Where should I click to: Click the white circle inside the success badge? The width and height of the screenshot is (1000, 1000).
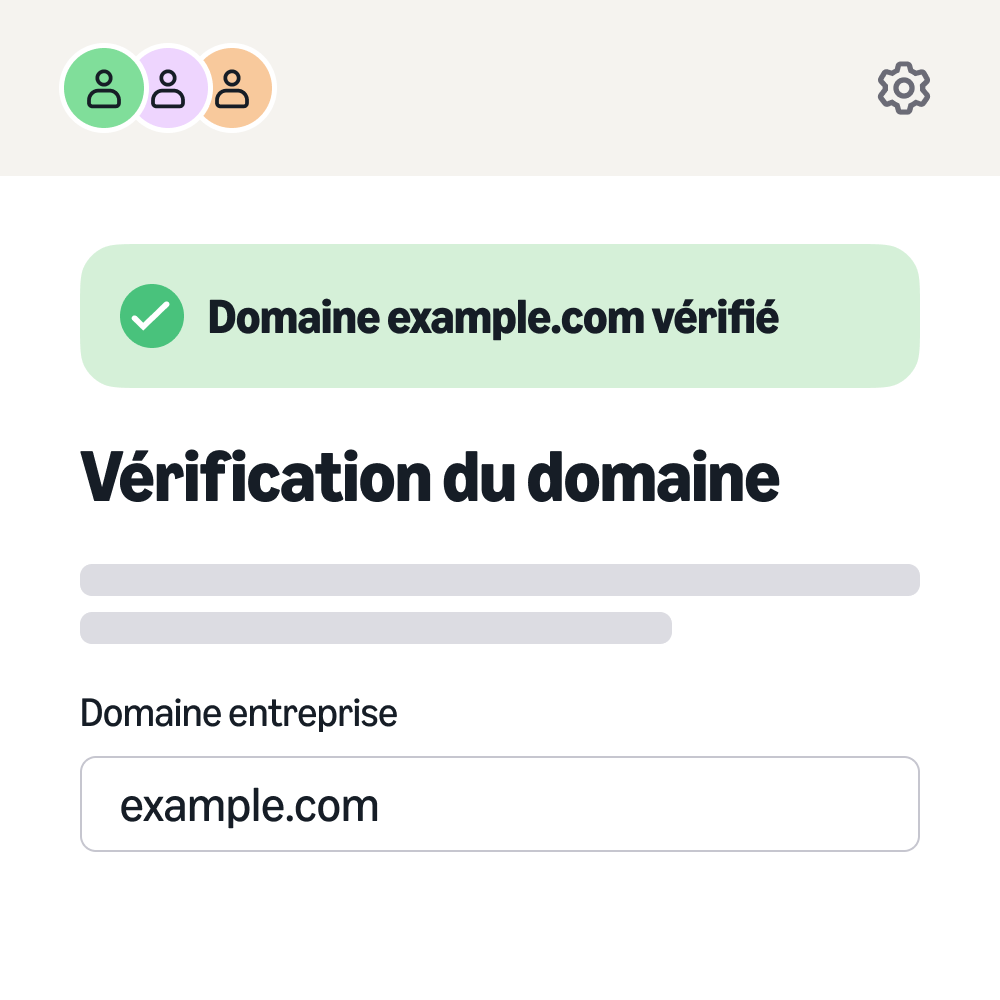coord(152,316)
